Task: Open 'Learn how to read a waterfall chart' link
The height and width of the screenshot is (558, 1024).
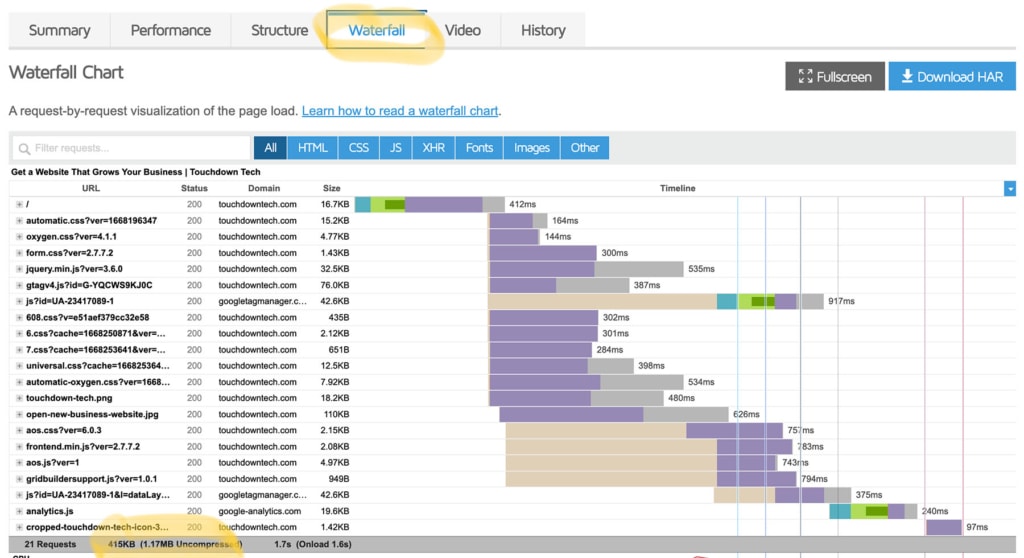Action: (399, 111)
